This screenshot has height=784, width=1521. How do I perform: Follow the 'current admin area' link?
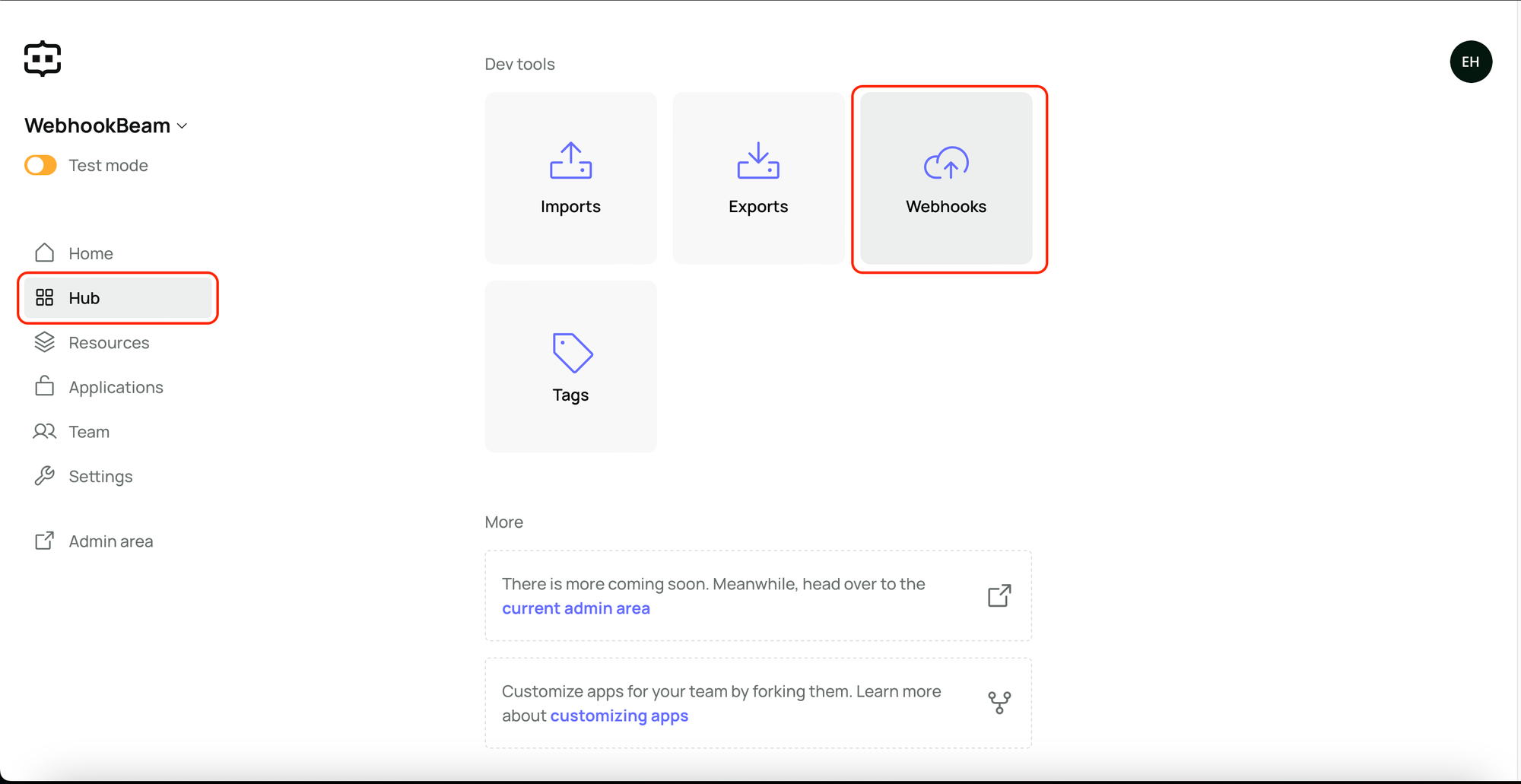pos(576,608)
